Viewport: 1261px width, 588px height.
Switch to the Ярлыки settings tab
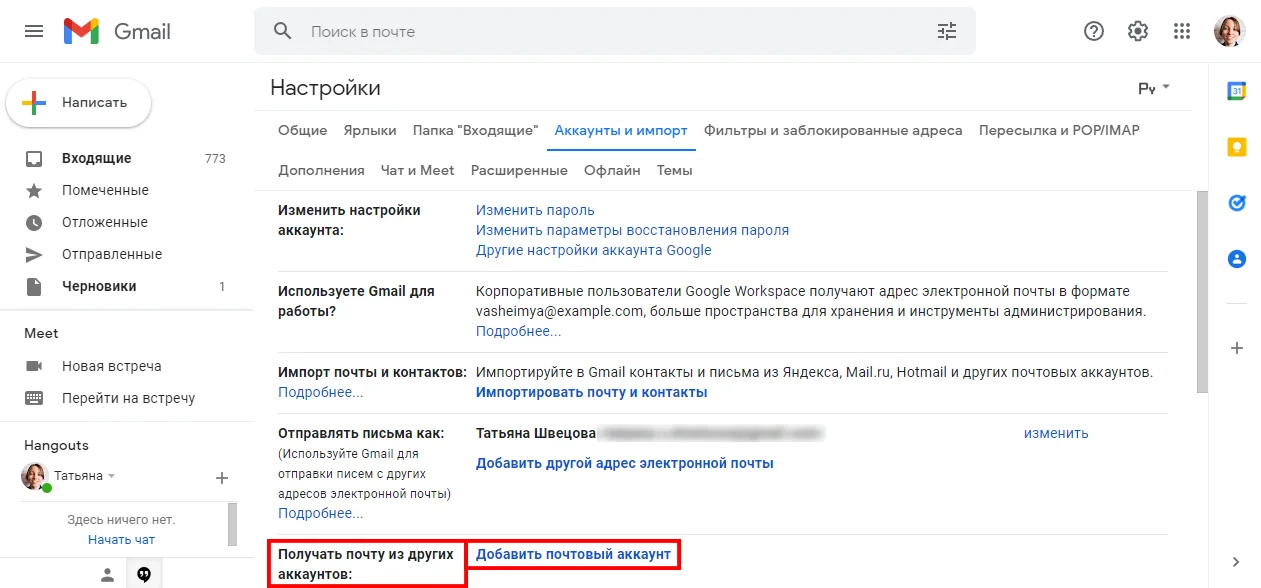370,130
